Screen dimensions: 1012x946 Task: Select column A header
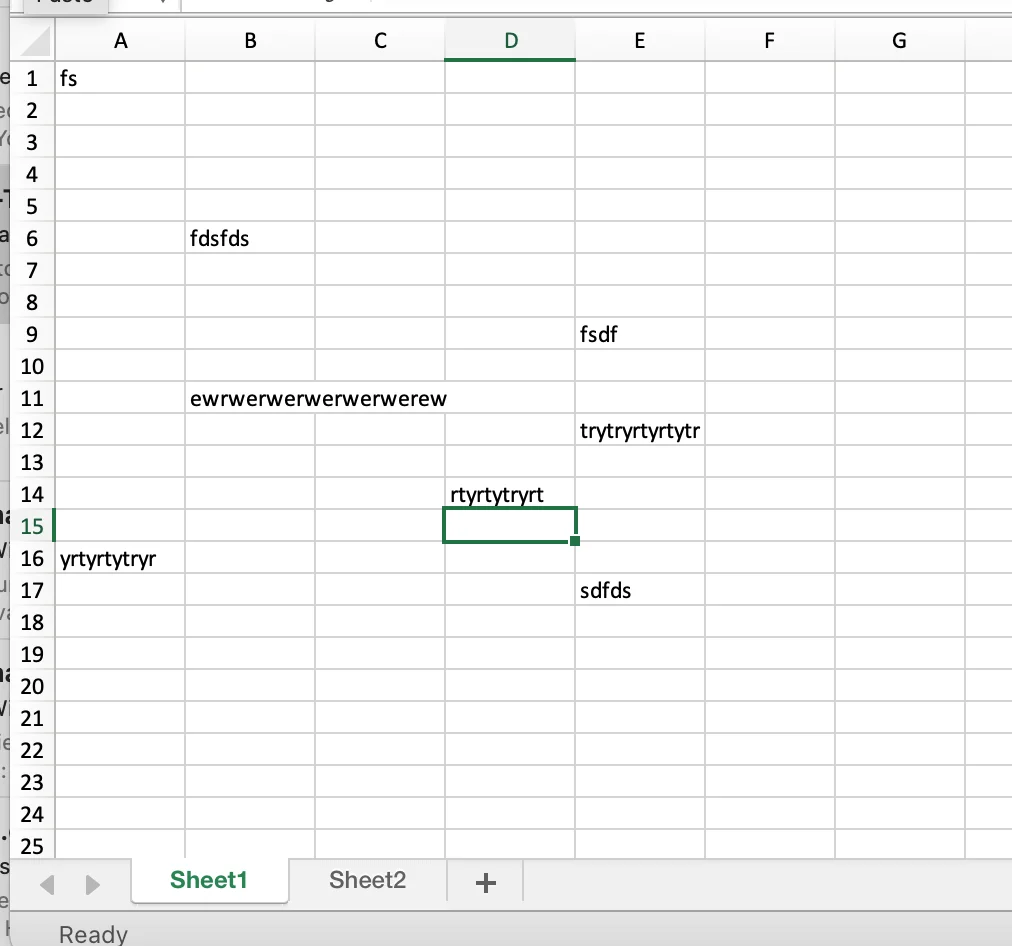120,41
